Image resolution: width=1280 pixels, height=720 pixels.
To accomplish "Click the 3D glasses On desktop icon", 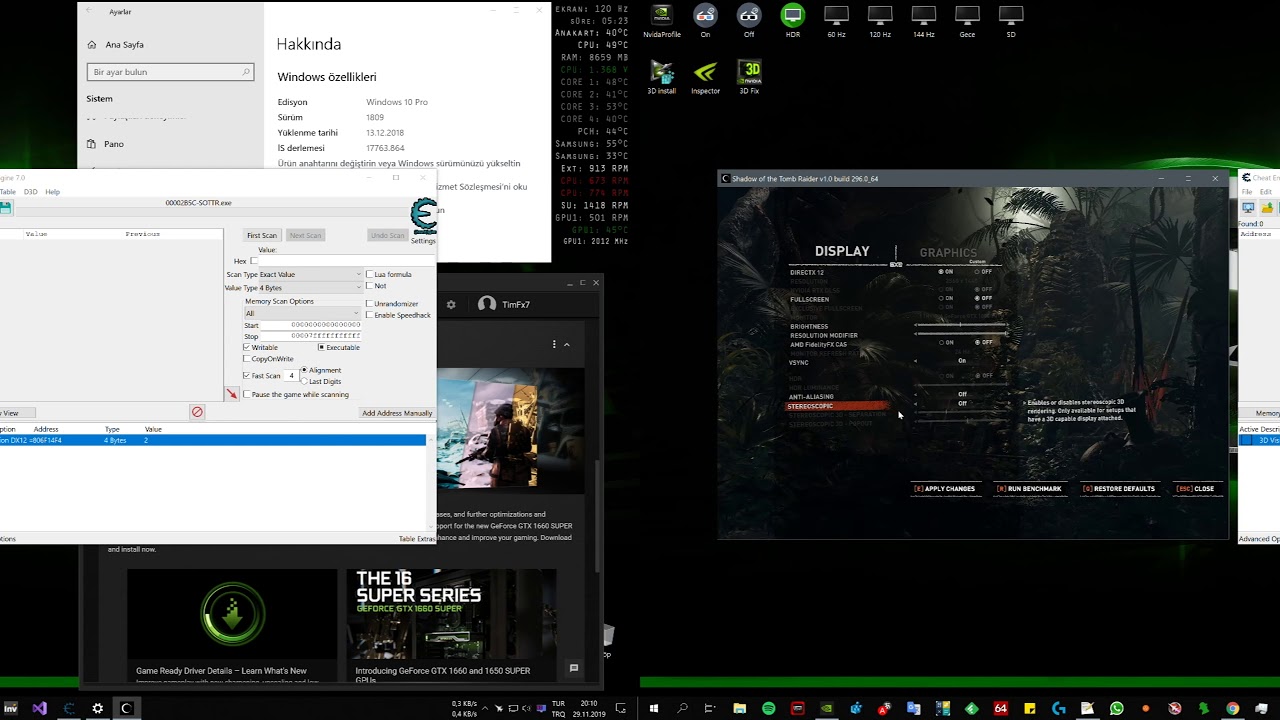I will pos(705,21).
